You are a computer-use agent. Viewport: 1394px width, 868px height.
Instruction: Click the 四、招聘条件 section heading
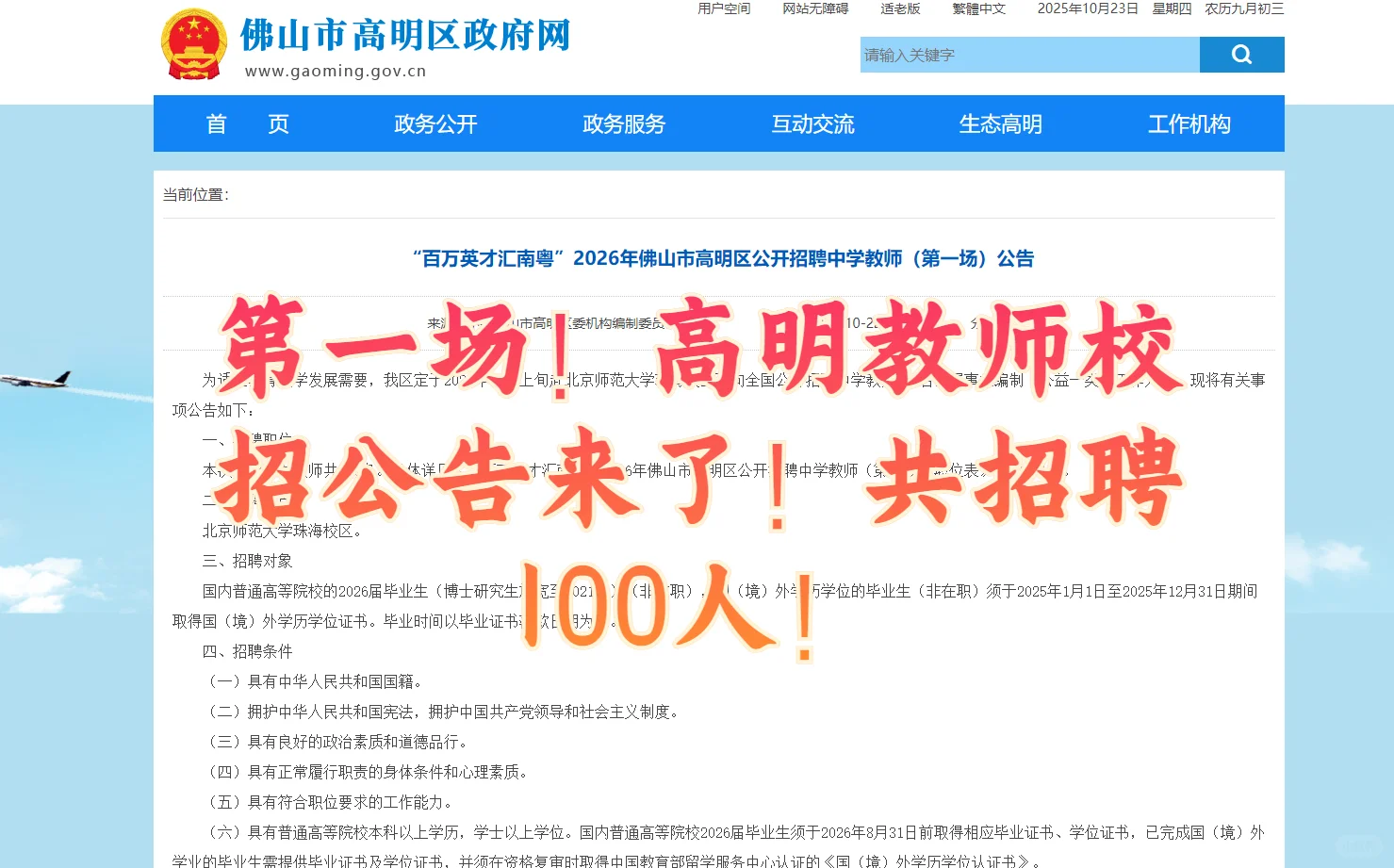click(x=247, y=651)
